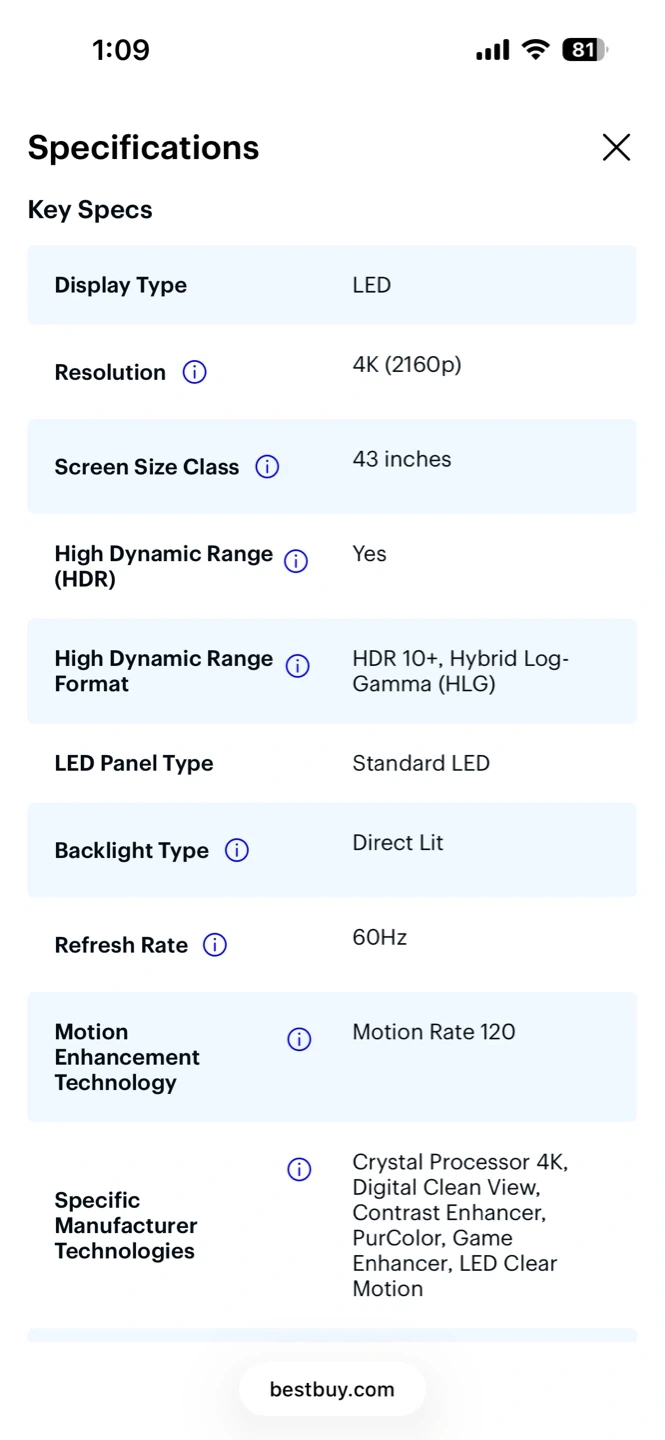The height and width of the screenshot is (1440, 665).
Task: Open info for High Dynamic Range Format
Action: pyautogui.click(x=298, y=666)
